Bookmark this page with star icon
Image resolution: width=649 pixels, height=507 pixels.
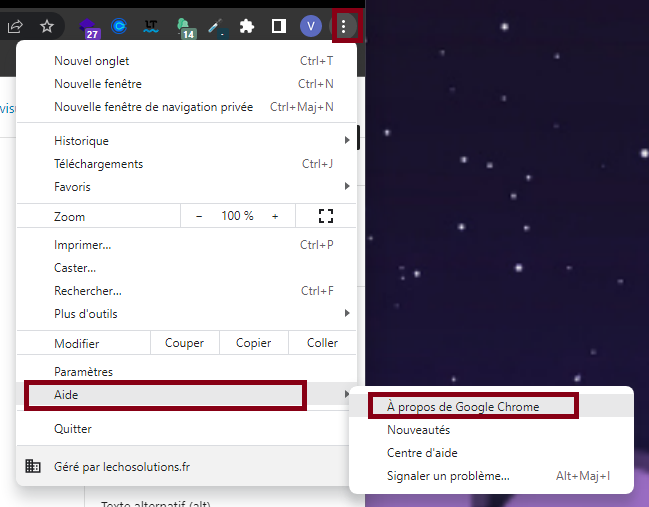coord(47,26)
